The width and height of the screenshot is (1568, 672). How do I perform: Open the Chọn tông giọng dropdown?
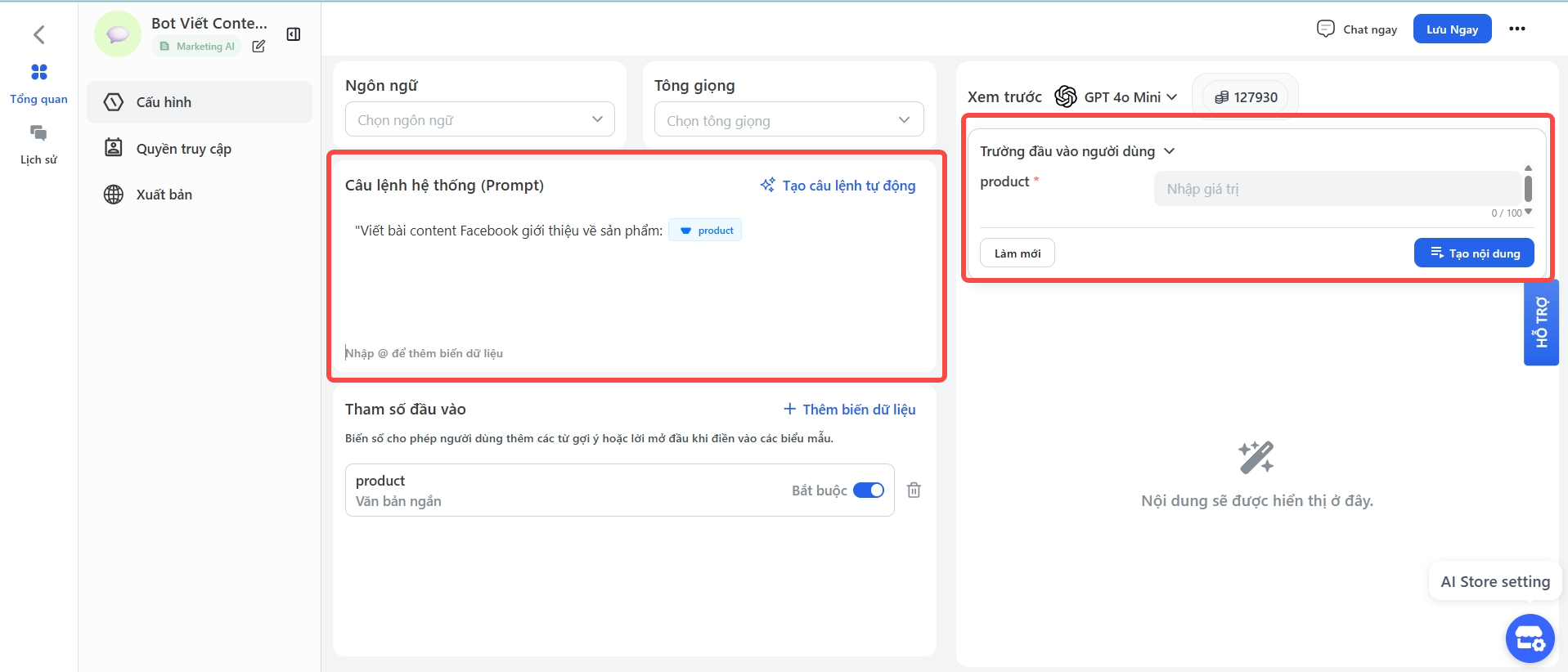coord(788,120)
